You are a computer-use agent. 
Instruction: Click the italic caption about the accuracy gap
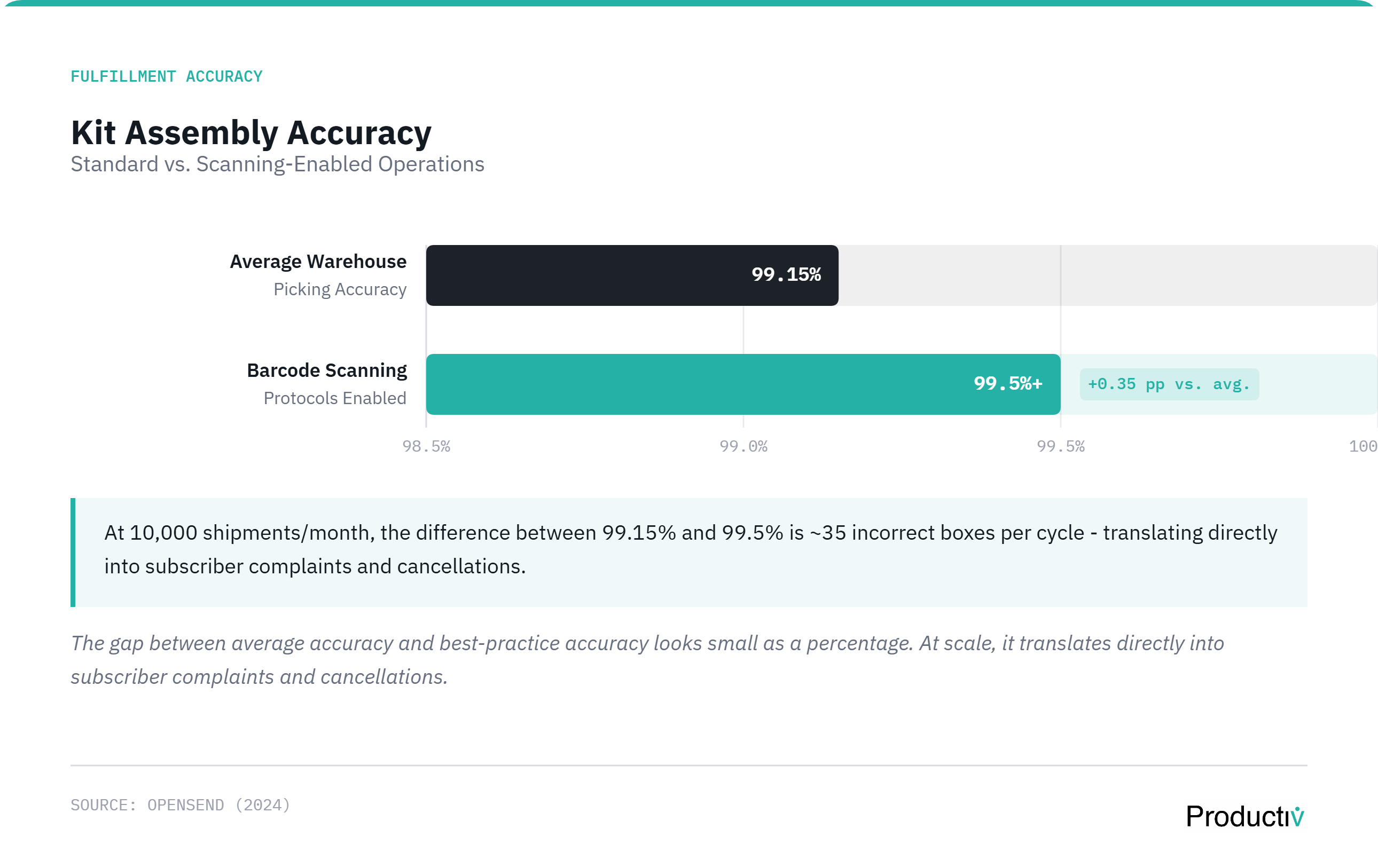pos(647,660)
